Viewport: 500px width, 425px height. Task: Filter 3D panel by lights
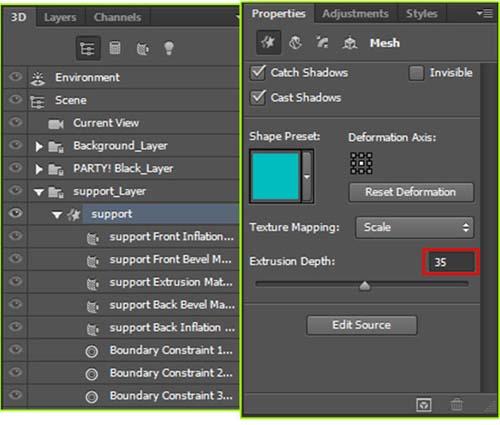click(169, 48)
